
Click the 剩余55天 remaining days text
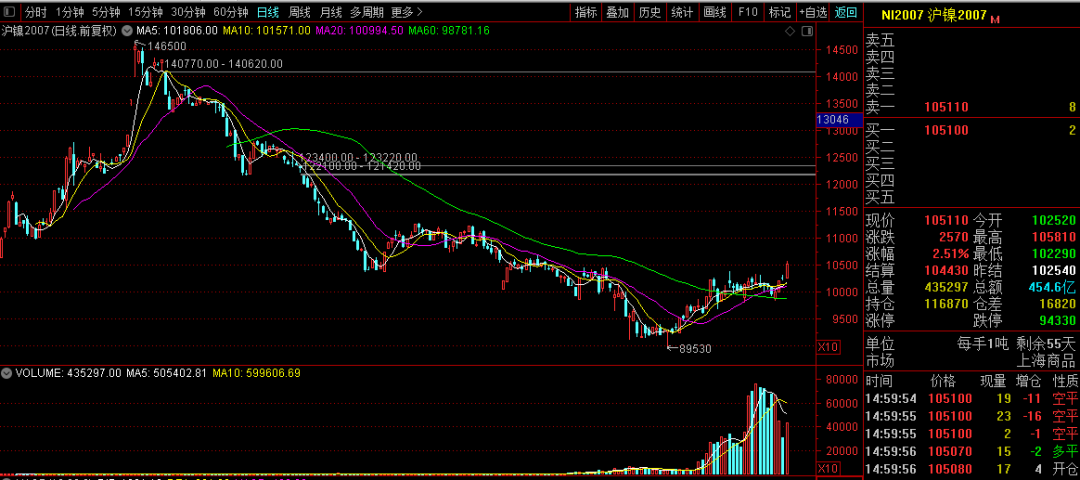pos(1046,342)
